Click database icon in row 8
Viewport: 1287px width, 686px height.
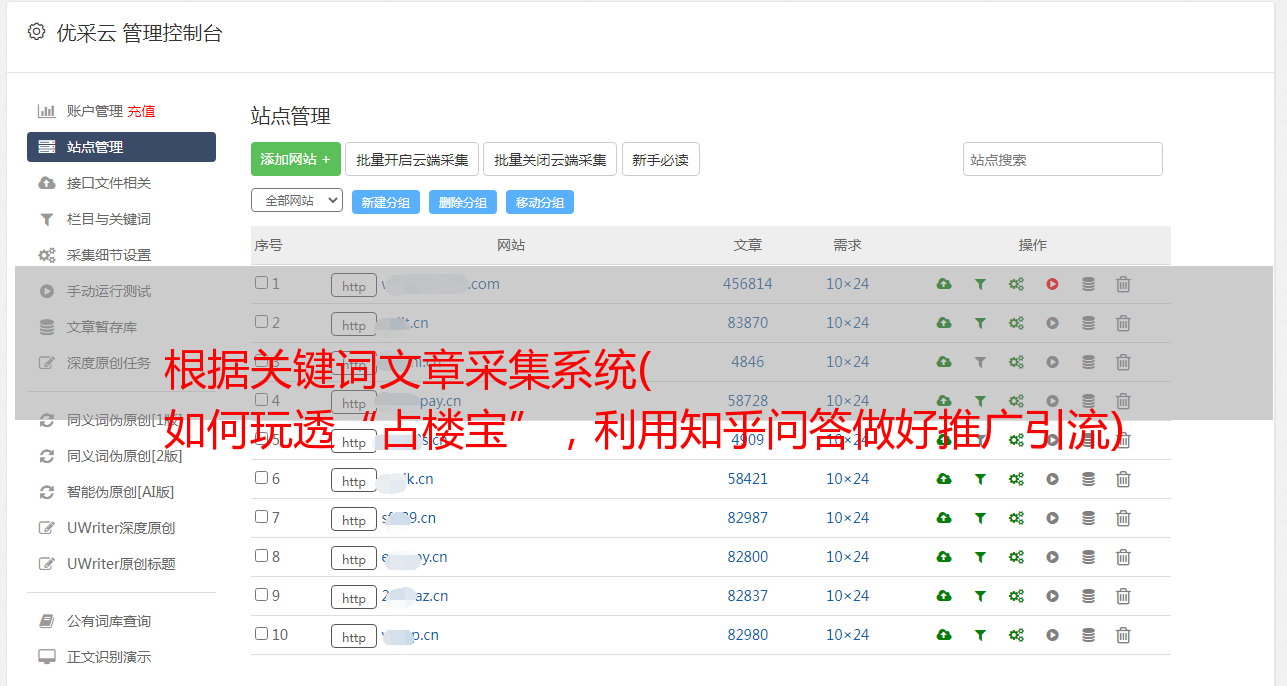click(x=1088, y=557)
